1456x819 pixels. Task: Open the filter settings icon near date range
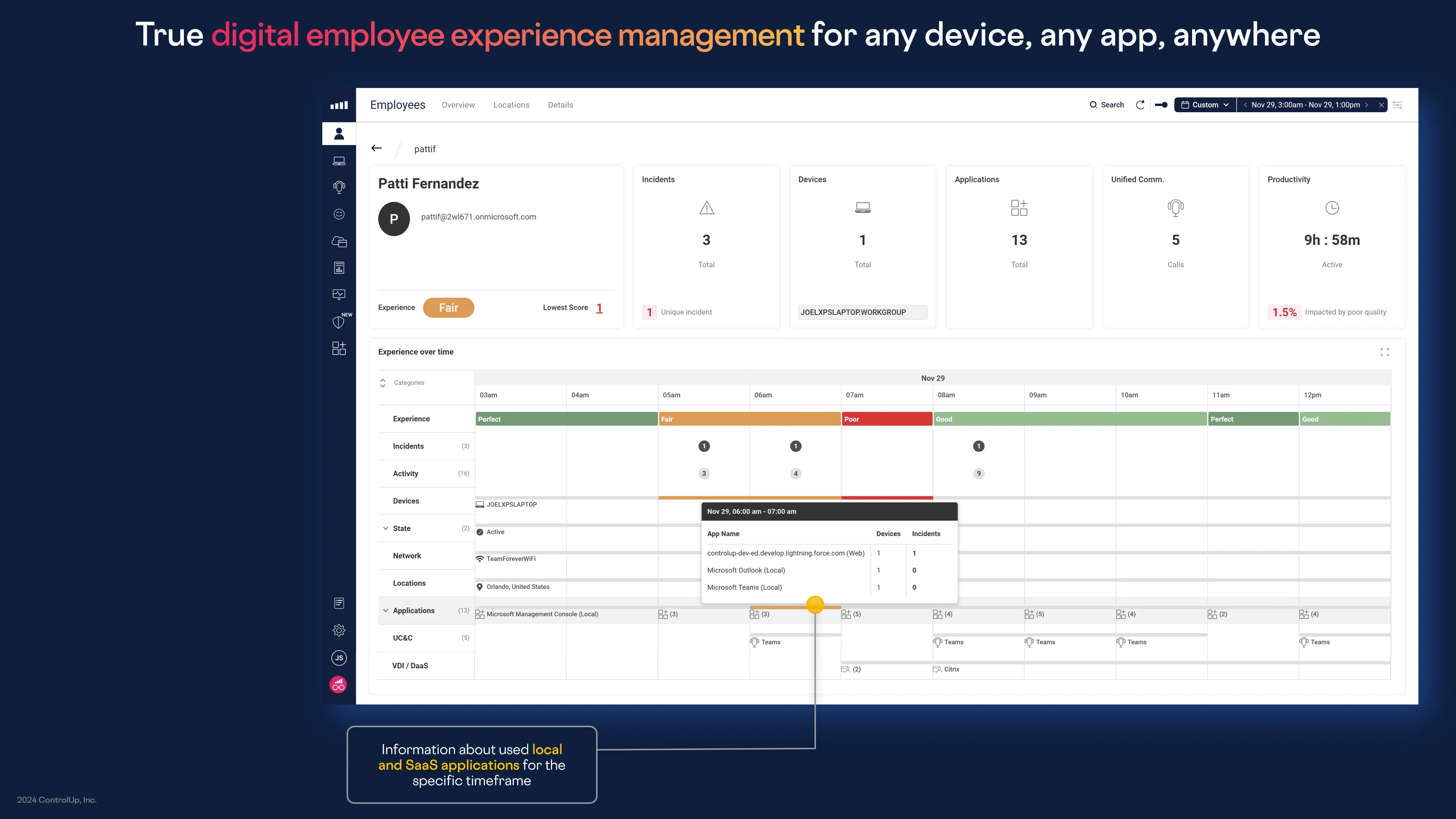pos(1398,105)
